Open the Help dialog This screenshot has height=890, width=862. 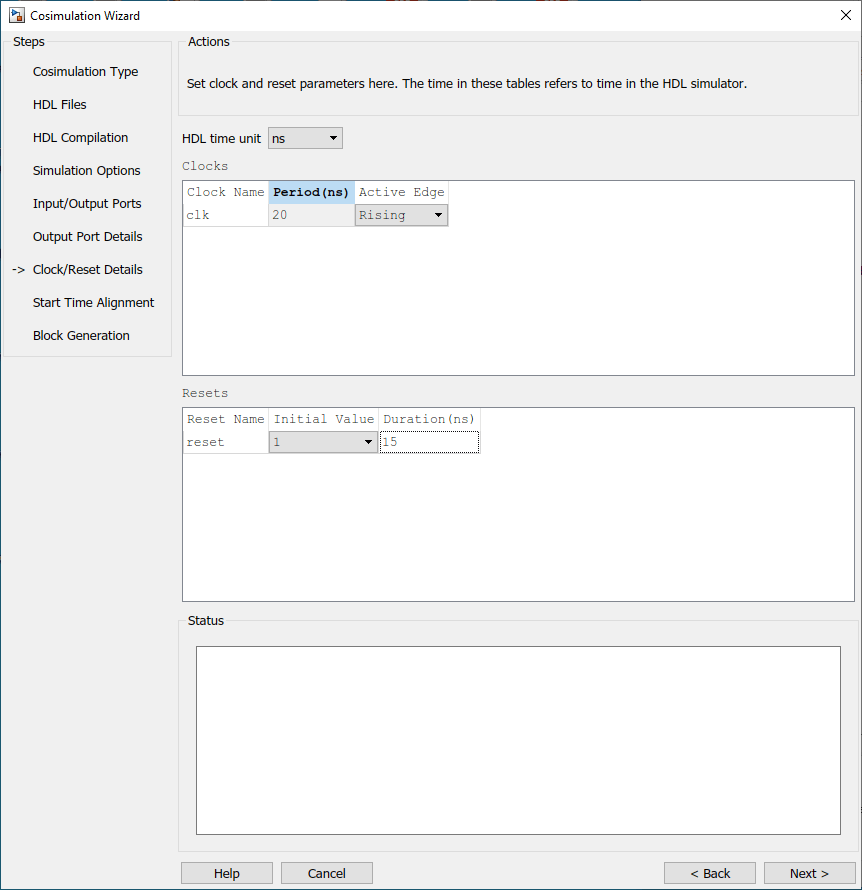(x=226, y=872)
